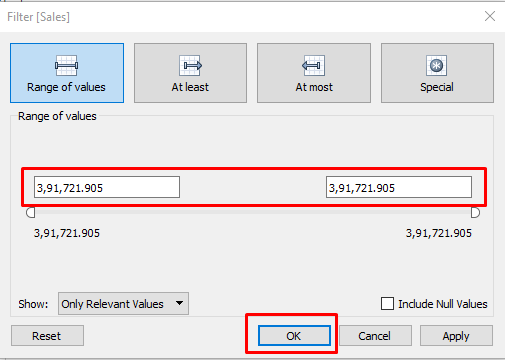The height and width of the screenshot is (360, 505).
Task: Switch to the At least filter option
Action: pyautogui.click(x=190, y=73)
